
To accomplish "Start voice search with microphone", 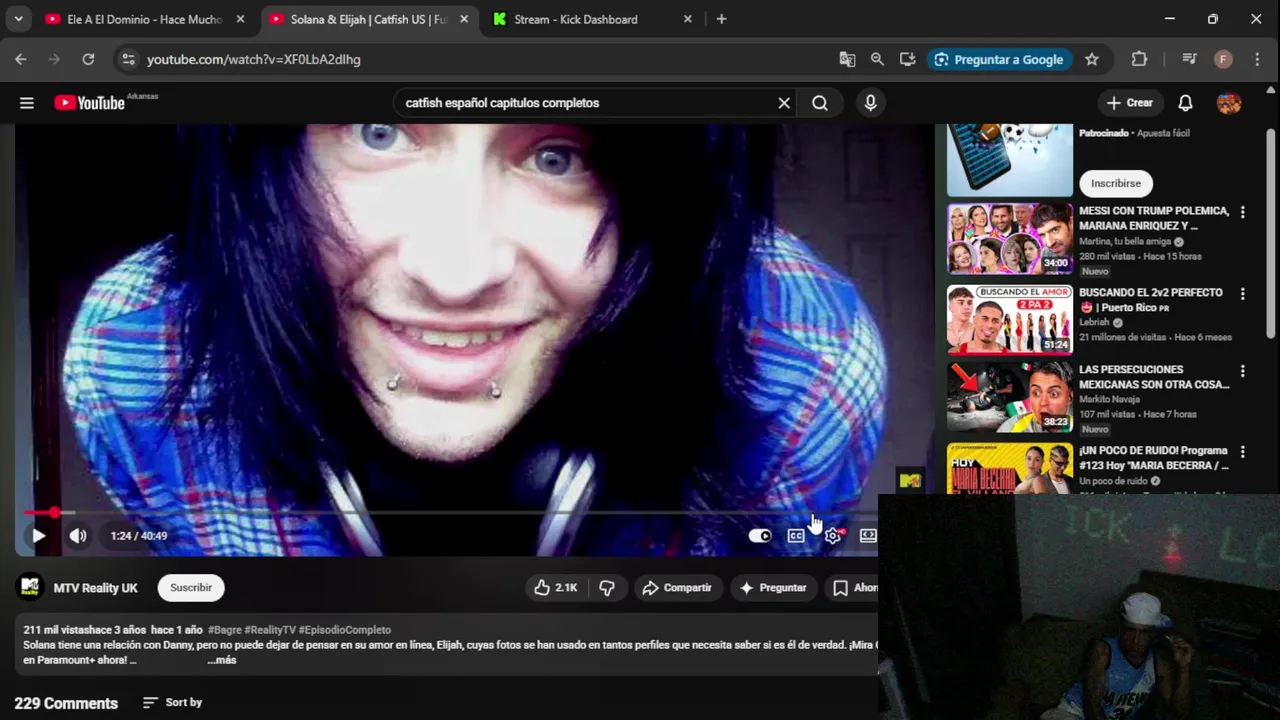I will coord(870,103).
